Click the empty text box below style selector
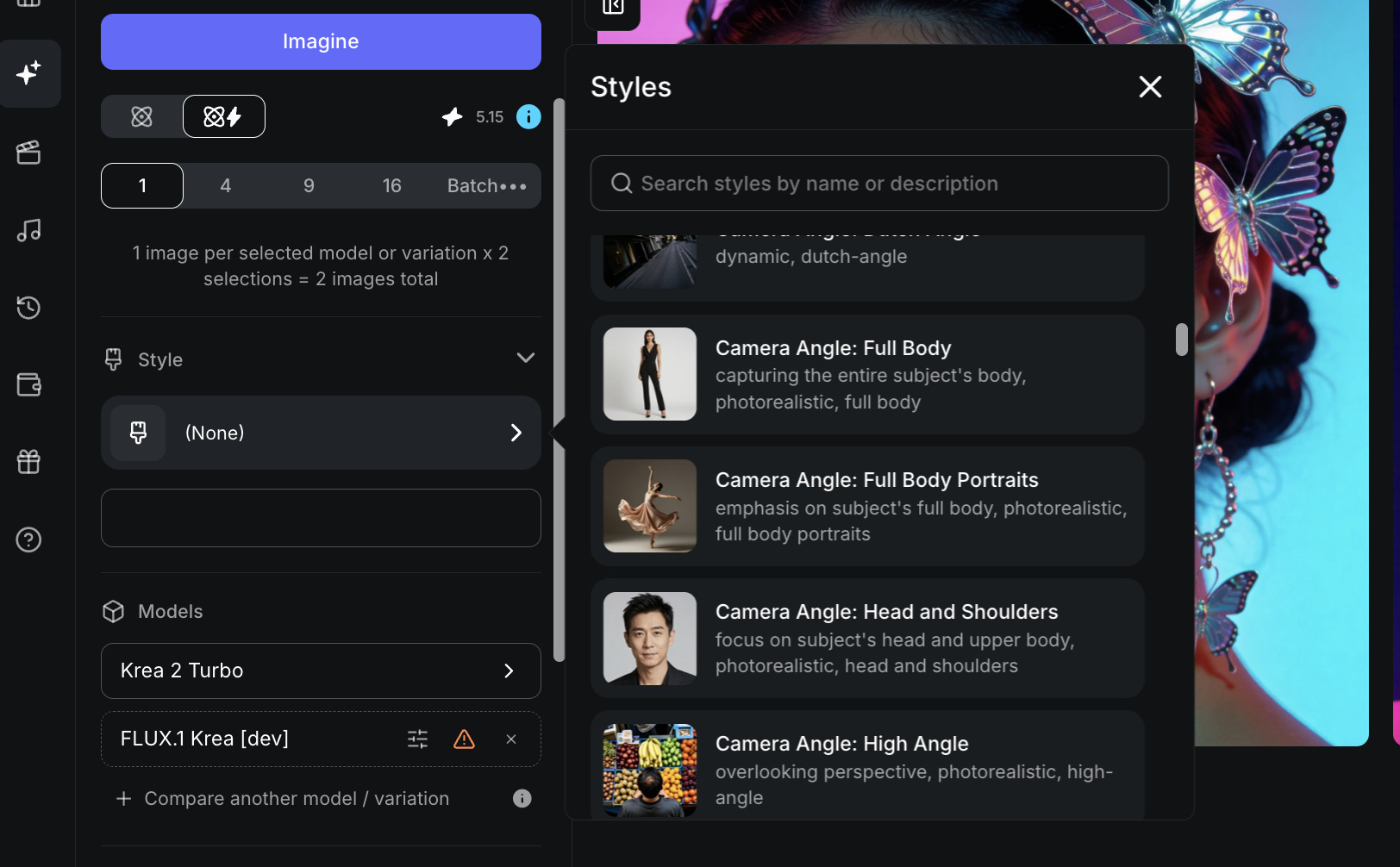Screen dimensions: 1400x867 tap(321, 518)
